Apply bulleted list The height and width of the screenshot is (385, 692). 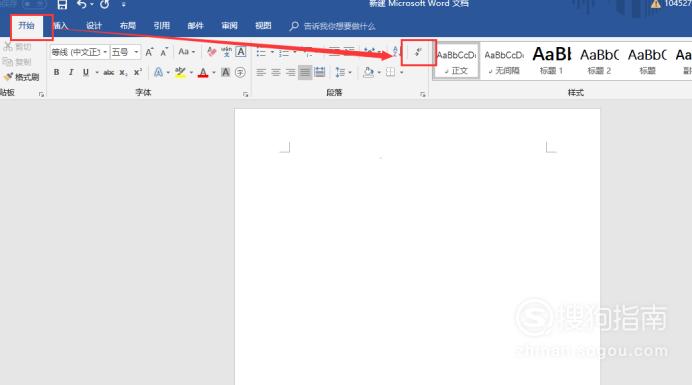[x=261, y=53]
